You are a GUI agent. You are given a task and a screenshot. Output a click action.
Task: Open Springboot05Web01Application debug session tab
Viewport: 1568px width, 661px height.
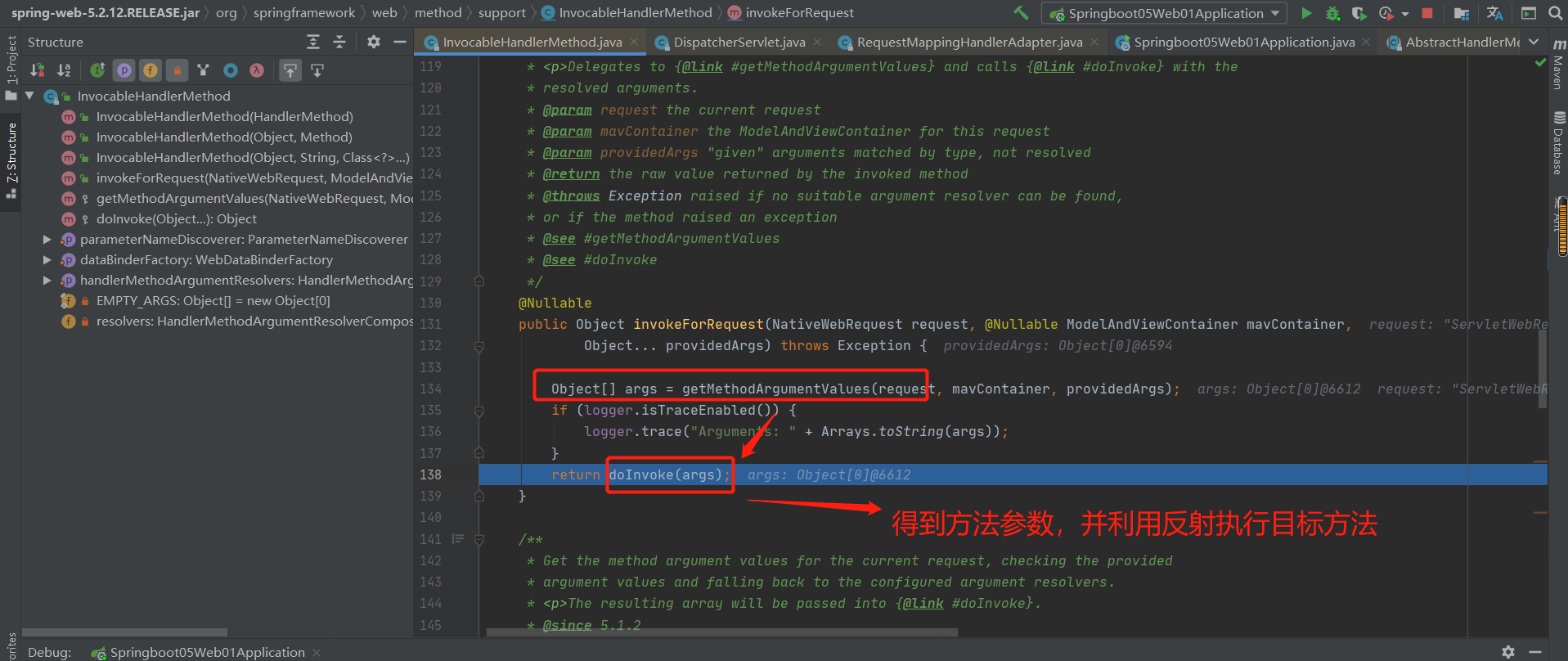click(207, 652)
